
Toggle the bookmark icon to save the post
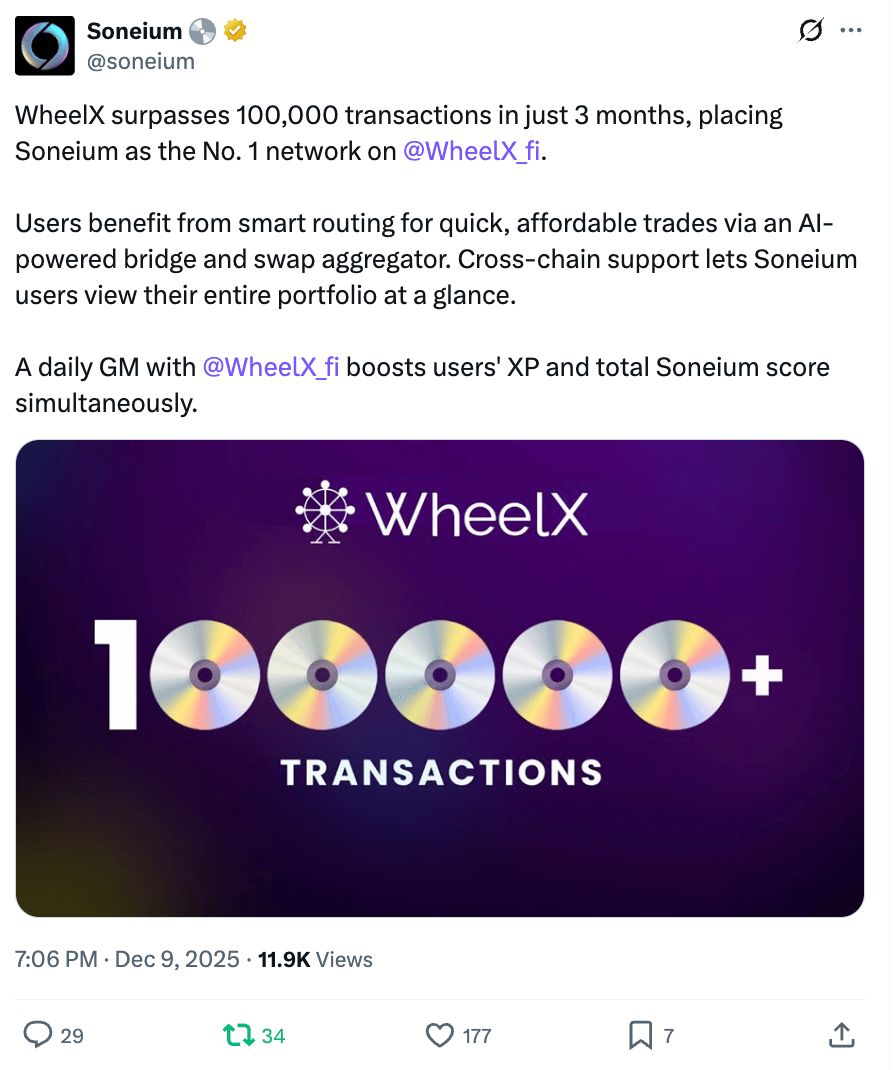tap(640, 1035)
